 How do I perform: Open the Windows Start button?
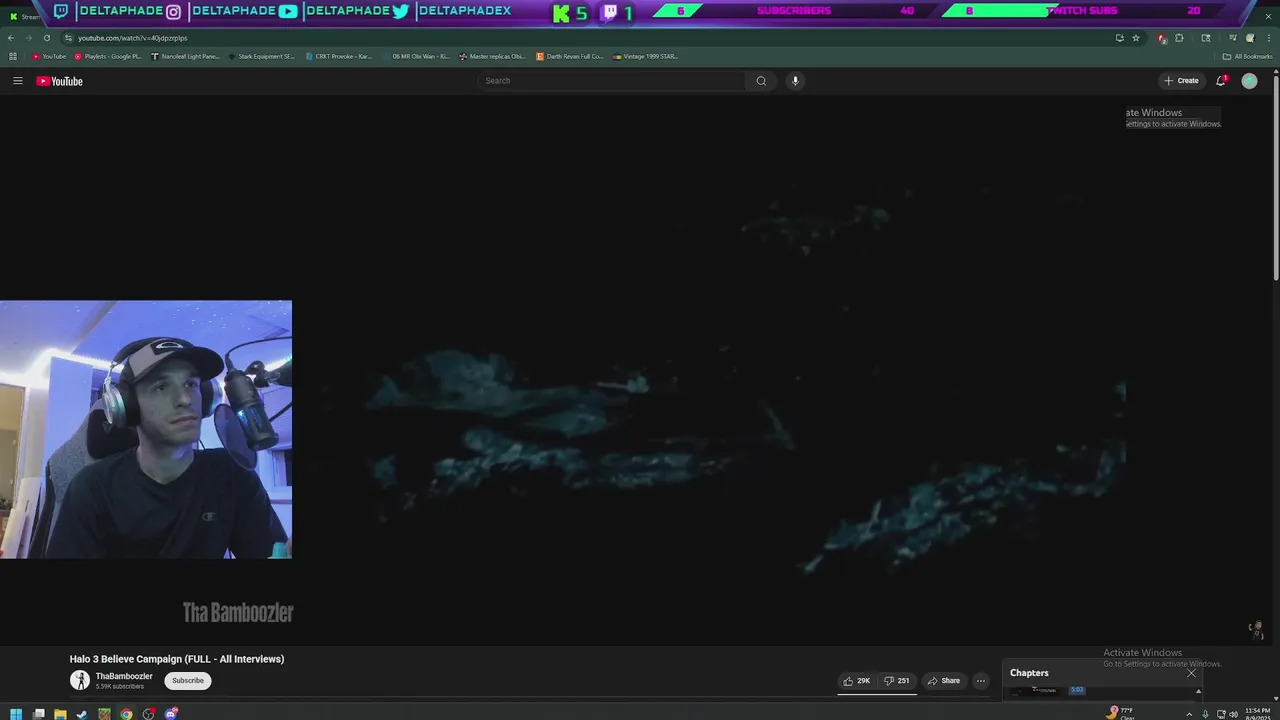(16, 714)
